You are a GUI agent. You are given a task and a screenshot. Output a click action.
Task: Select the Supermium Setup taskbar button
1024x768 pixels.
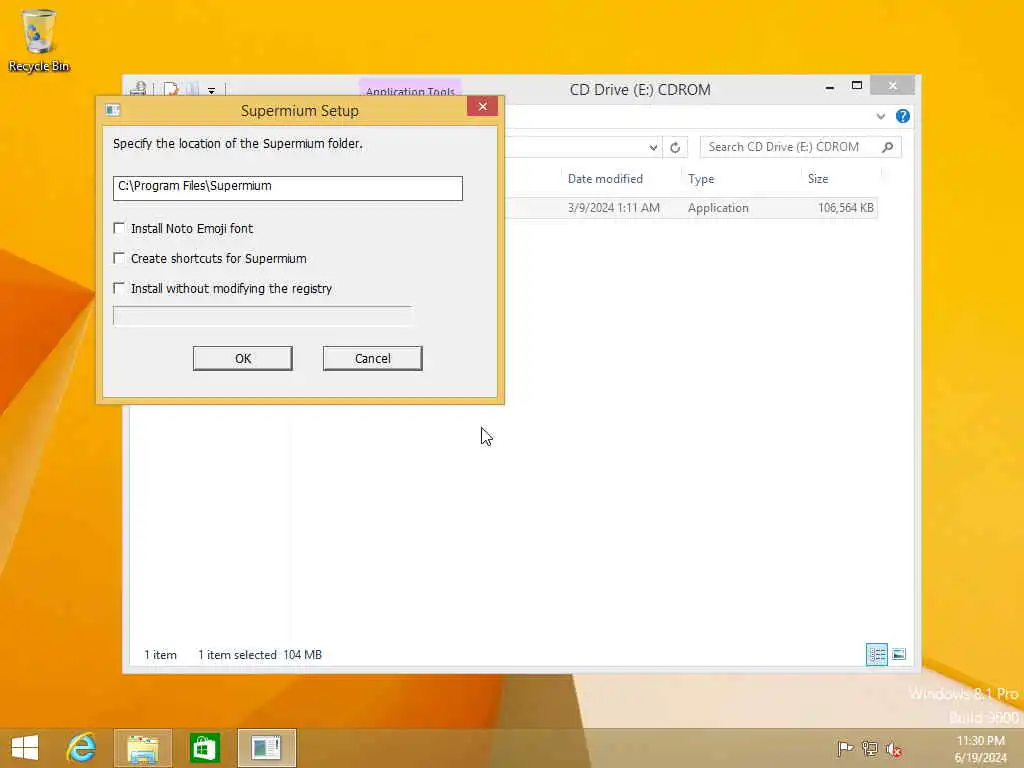[x=266, y=748]
